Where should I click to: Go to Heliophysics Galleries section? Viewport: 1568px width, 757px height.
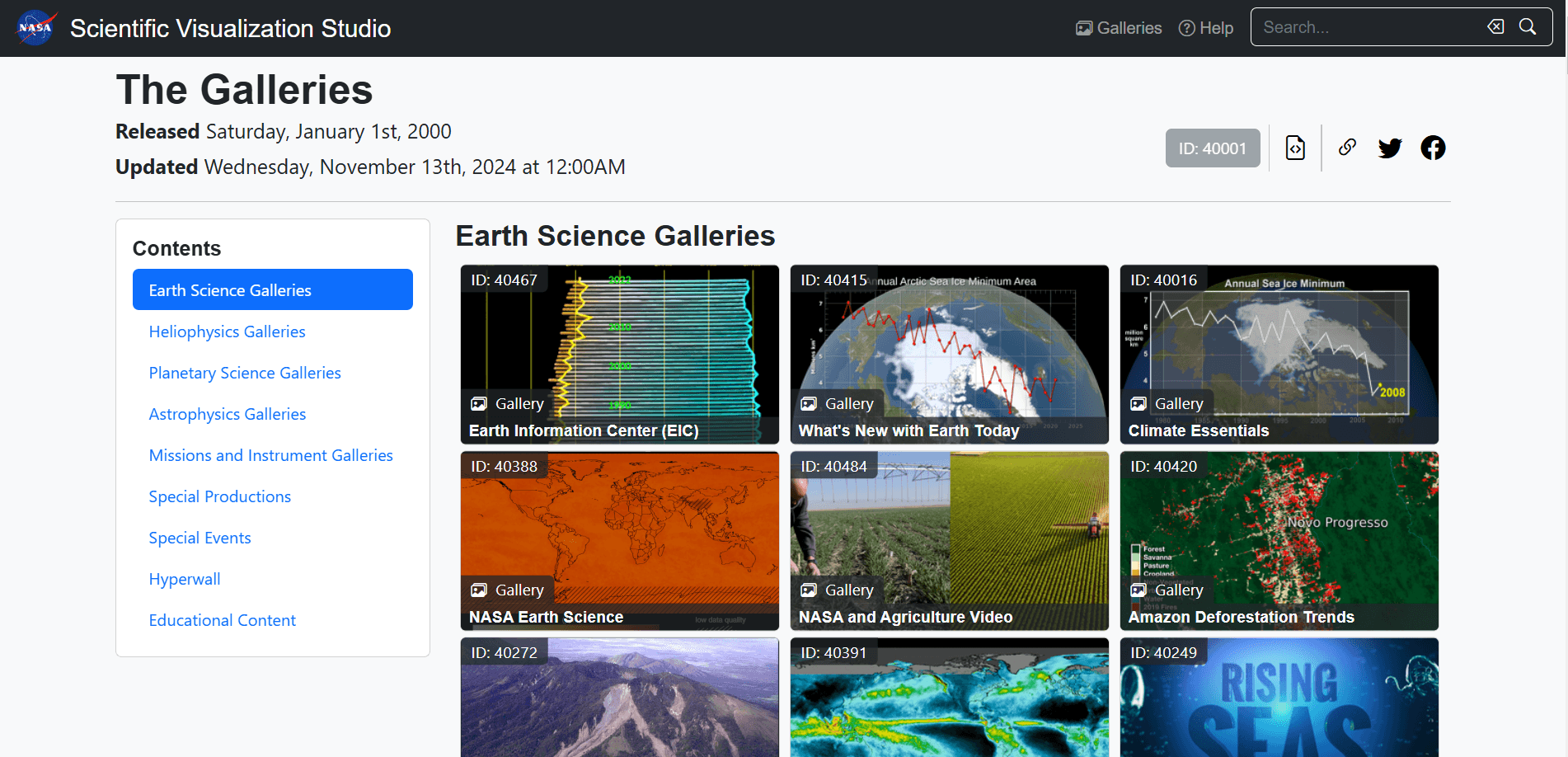click(227, 331)
